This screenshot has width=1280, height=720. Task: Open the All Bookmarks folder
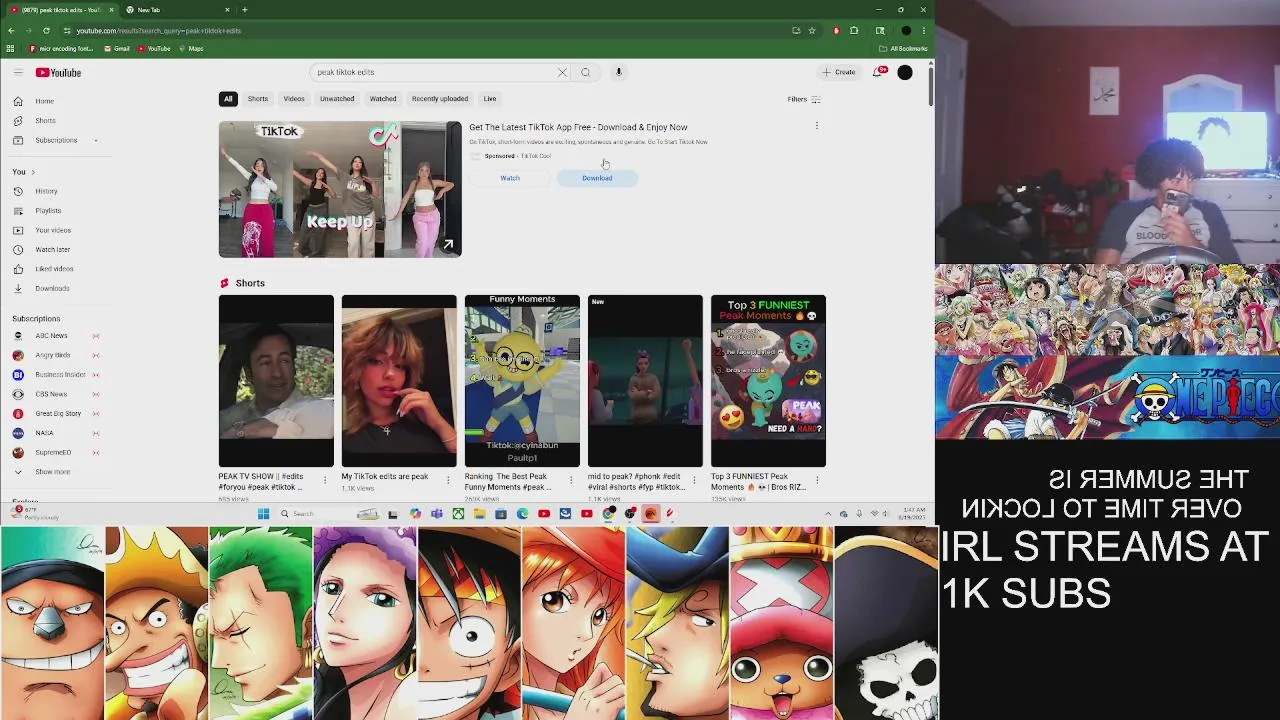[x=903, y=48]
